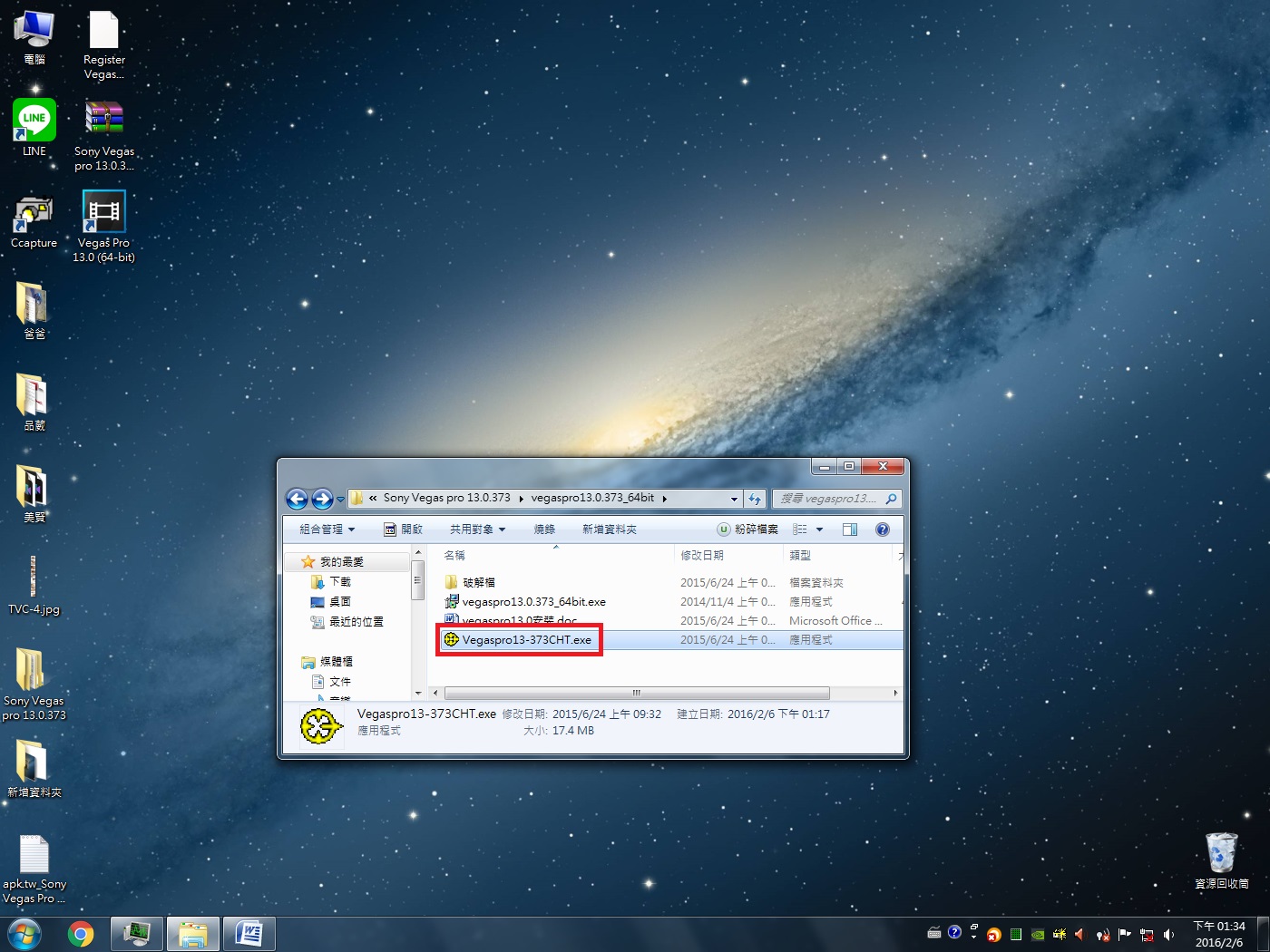Select the 電腦 desktop icon
The width and height of the screenshot is (1270, 952).
click(x=34, y=38)
